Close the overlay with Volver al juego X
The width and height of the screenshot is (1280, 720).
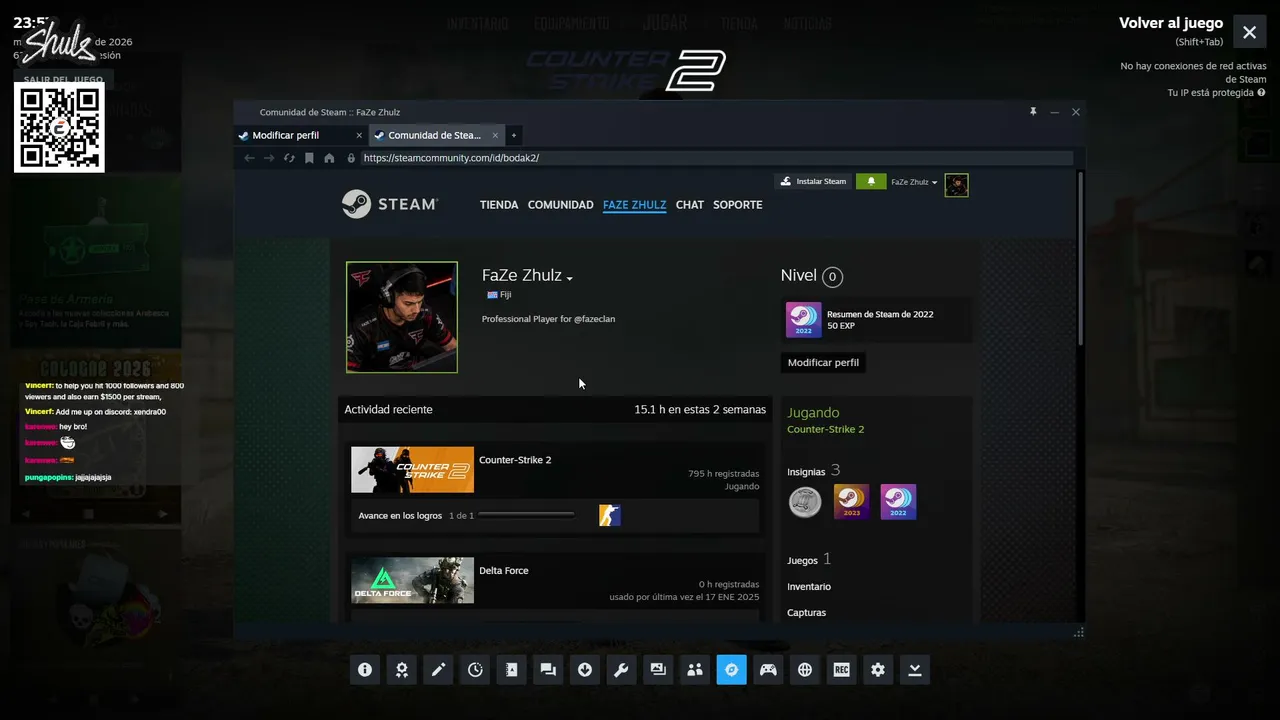(x=1249, y=32)
